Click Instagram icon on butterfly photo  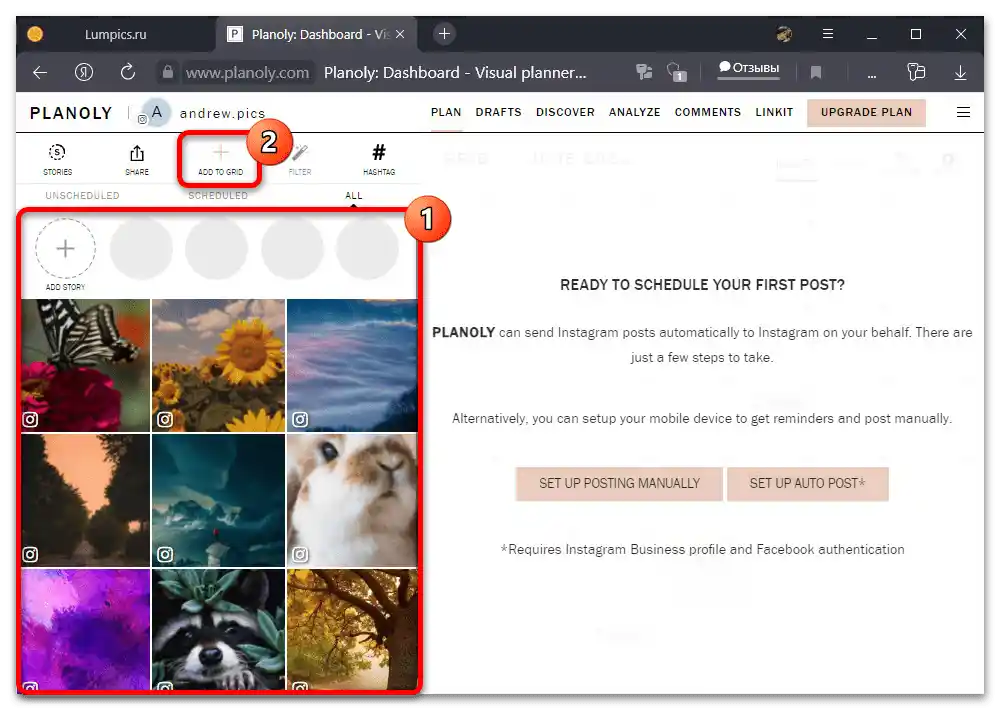[x=30, y=419]
